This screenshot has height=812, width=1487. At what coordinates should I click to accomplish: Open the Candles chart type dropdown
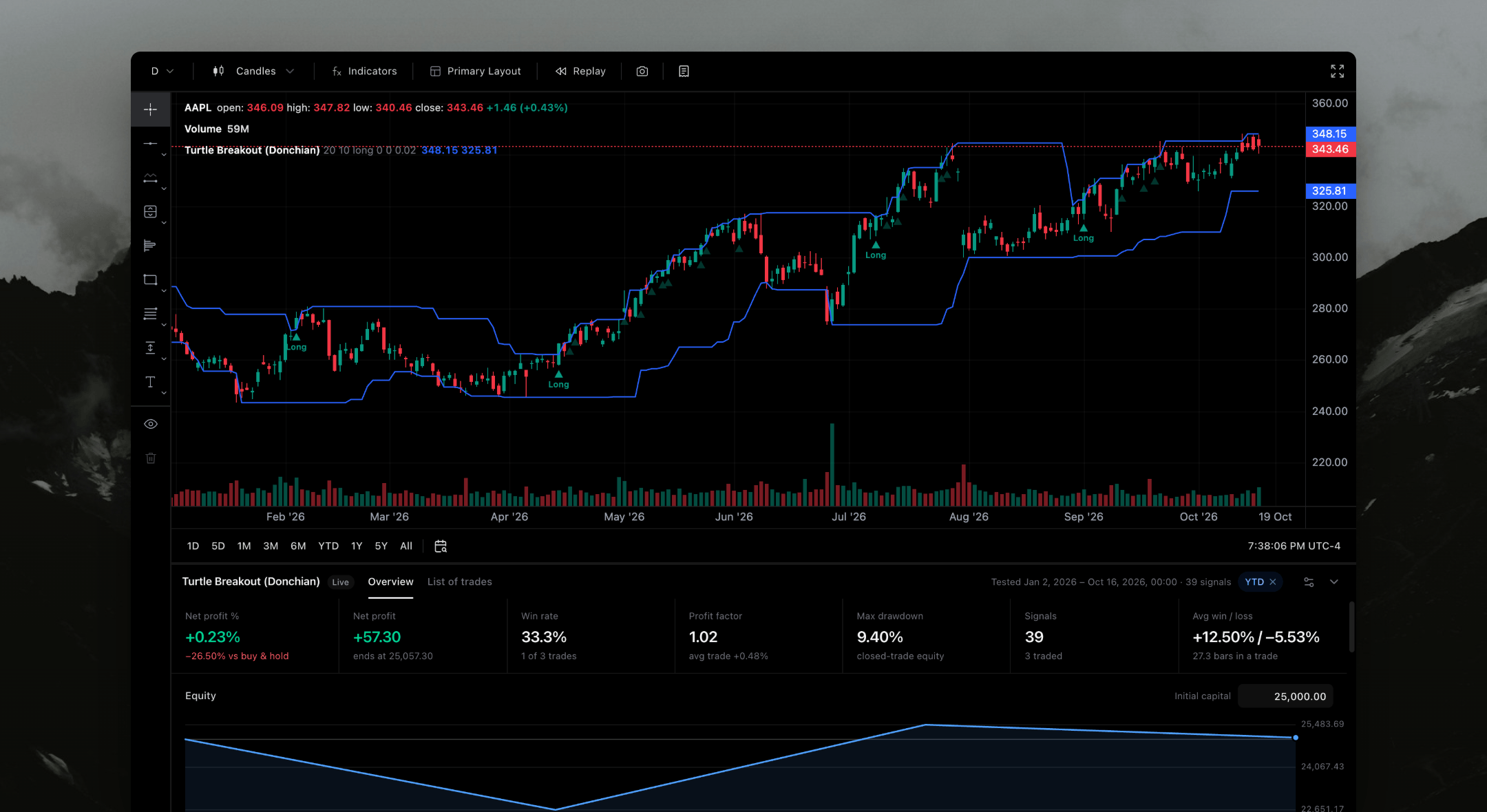253,71
